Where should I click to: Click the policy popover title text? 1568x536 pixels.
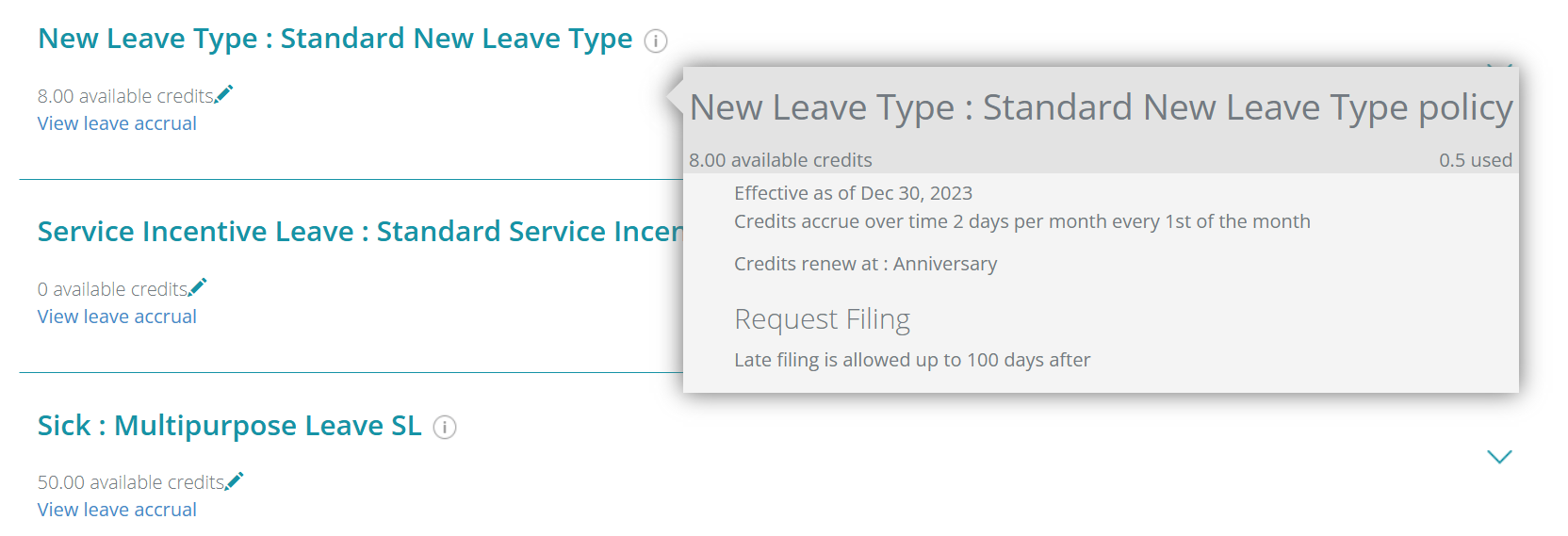(x=1101, y=108)
